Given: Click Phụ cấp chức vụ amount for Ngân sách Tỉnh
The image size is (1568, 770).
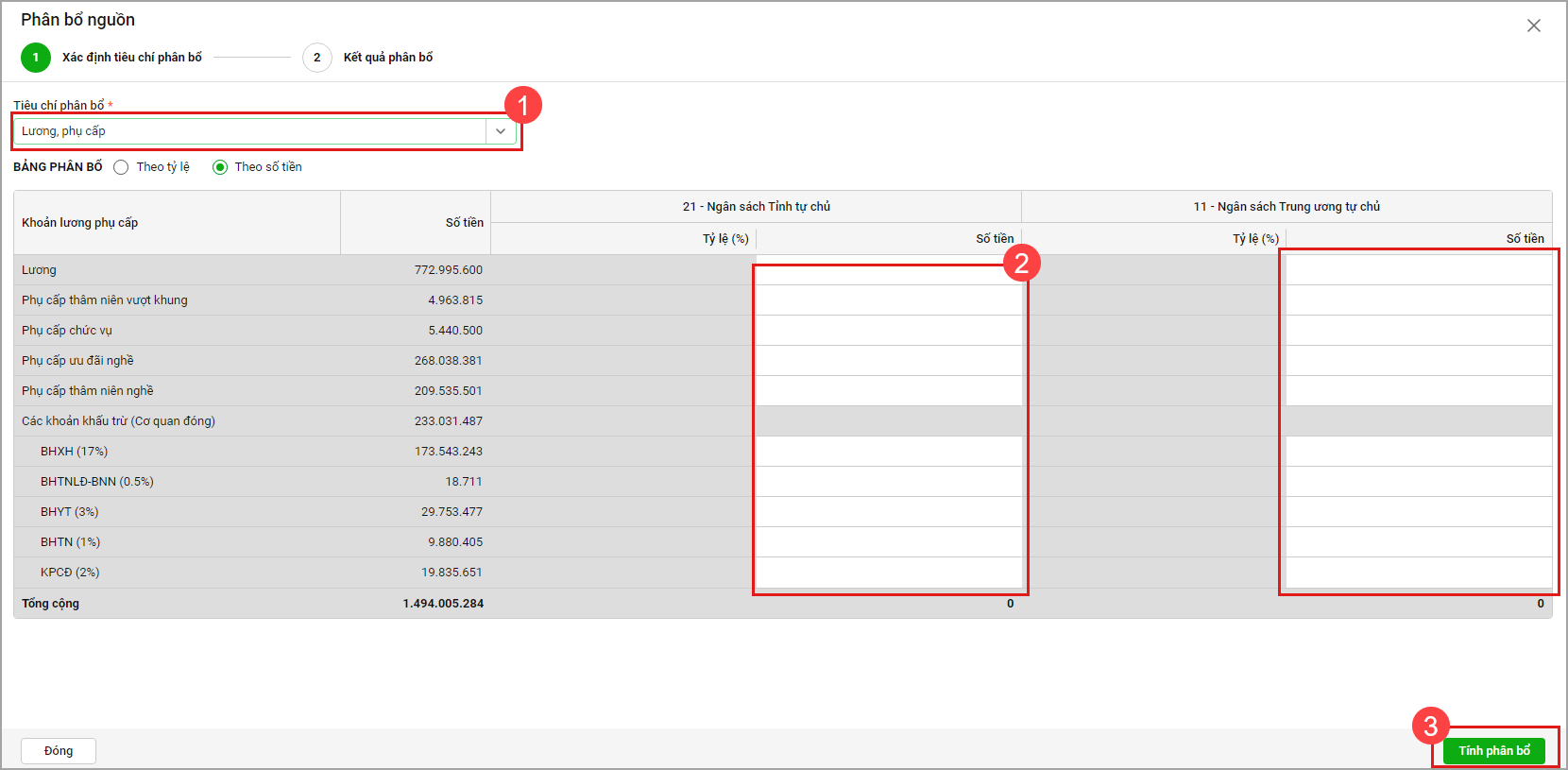Looking at the screenshot, I should coord(888,331).
